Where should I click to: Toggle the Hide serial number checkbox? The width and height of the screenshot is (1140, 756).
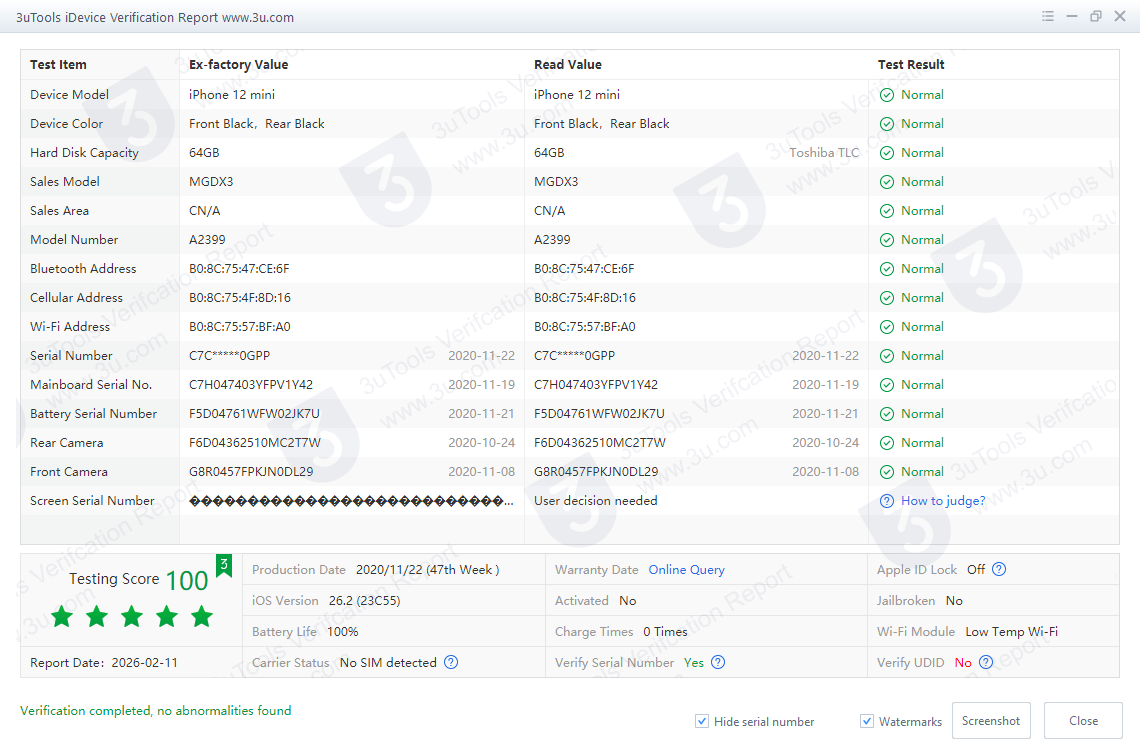point(703,721)
